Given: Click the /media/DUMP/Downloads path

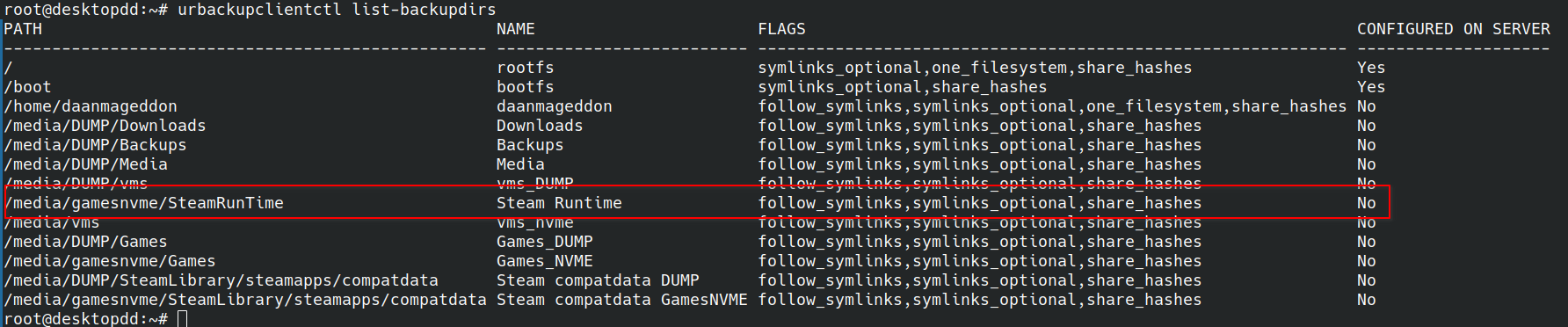Looking at the screenshot, I should tap(105, 126).
